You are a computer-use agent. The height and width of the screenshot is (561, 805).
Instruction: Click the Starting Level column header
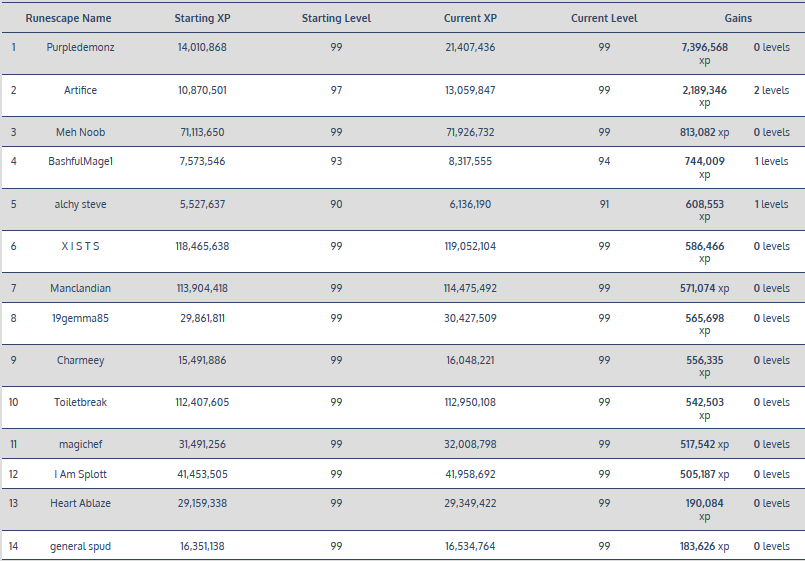336,18
